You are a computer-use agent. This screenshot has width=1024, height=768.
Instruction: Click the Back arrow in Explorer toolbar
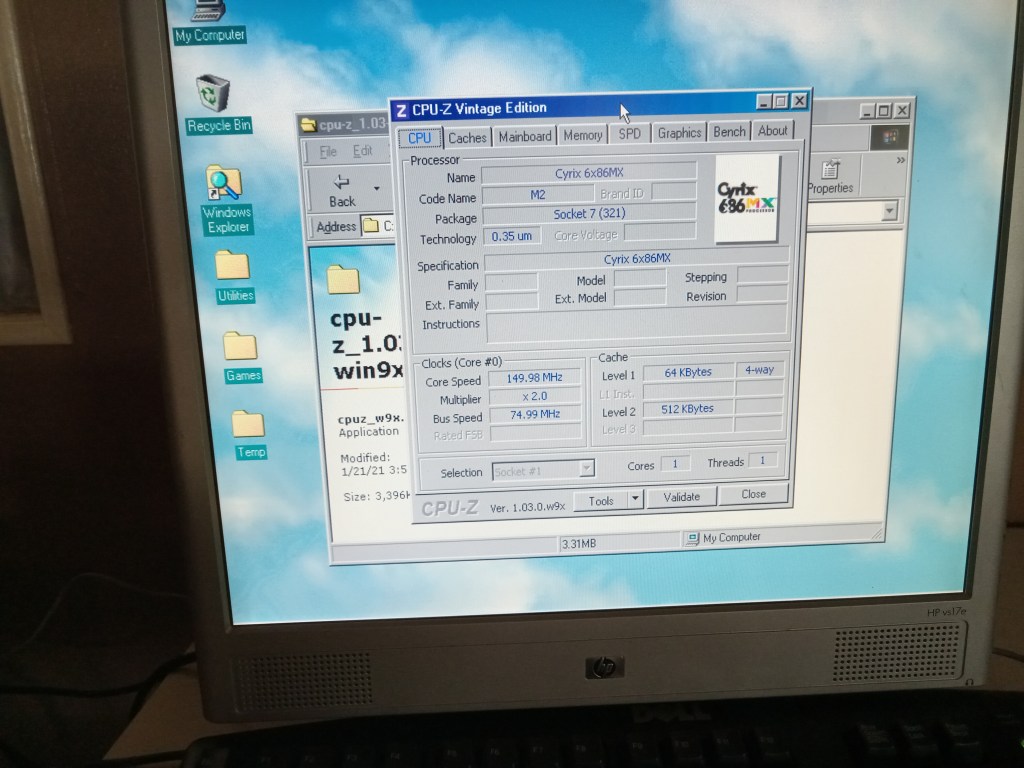[342, 187]
